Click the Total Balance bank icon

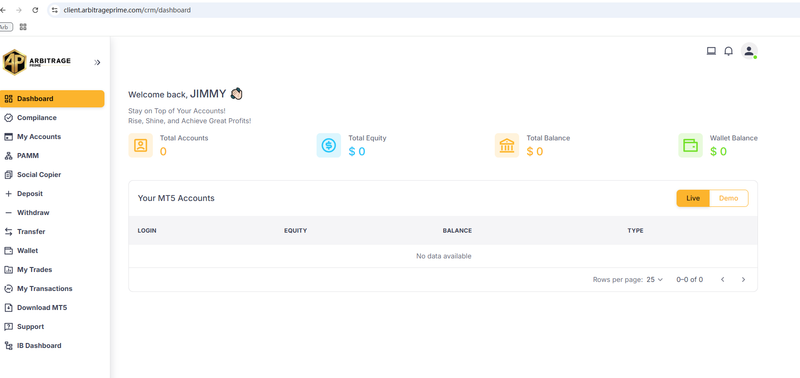(x=507, y=145)
